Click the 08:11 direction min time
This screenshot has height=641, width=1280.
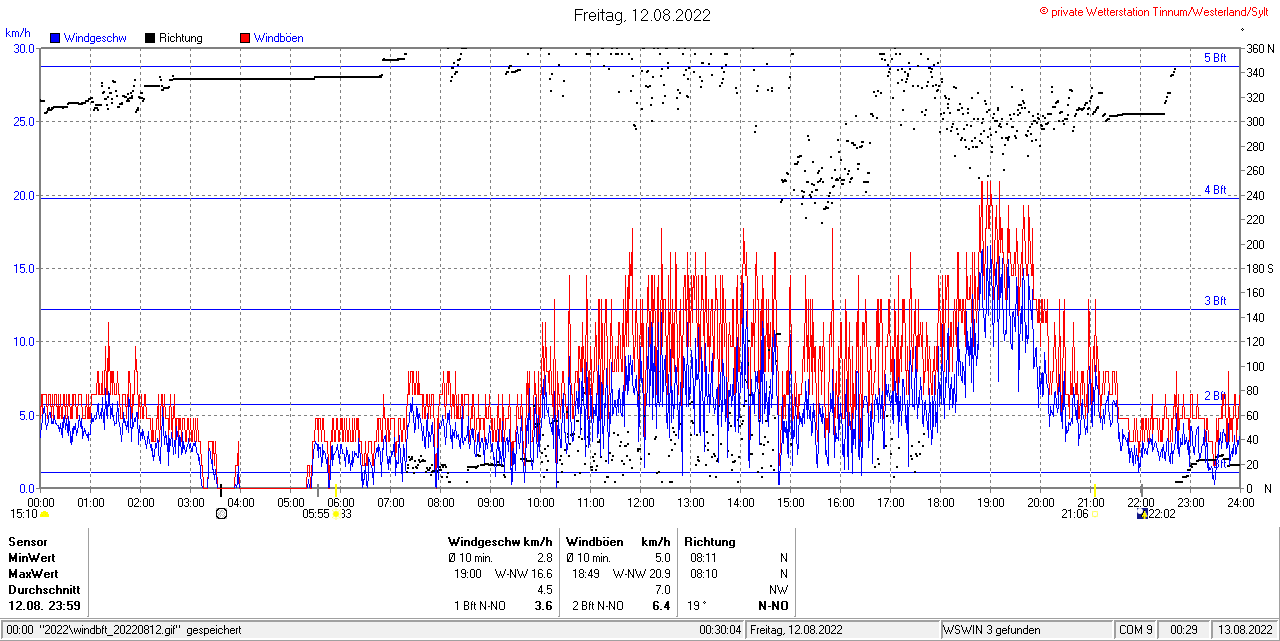(x=704, y=558)
